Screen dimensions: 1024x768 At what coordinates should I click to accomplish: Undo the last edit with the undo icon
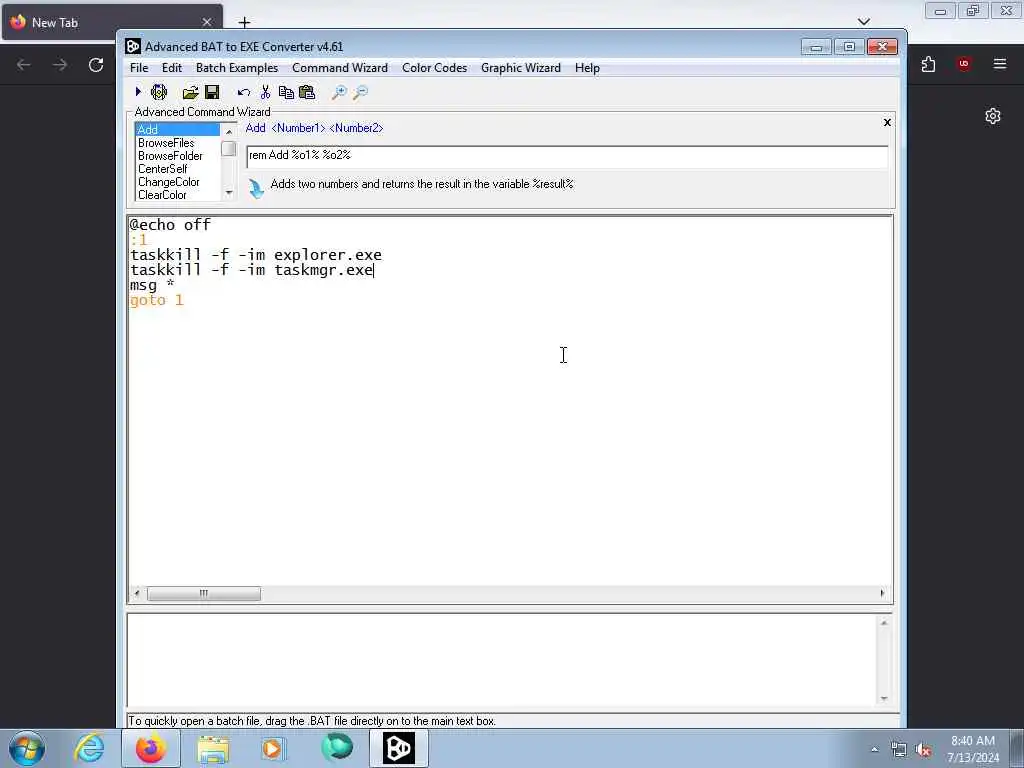(244, 93)
